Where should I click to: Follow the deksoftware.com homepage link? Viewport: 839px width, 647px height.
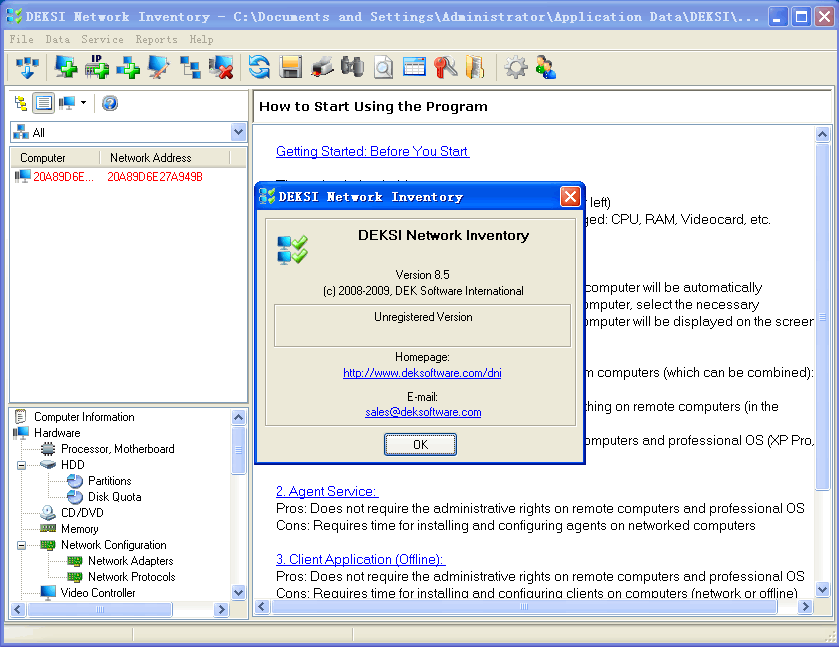click(x=421, y=373)
